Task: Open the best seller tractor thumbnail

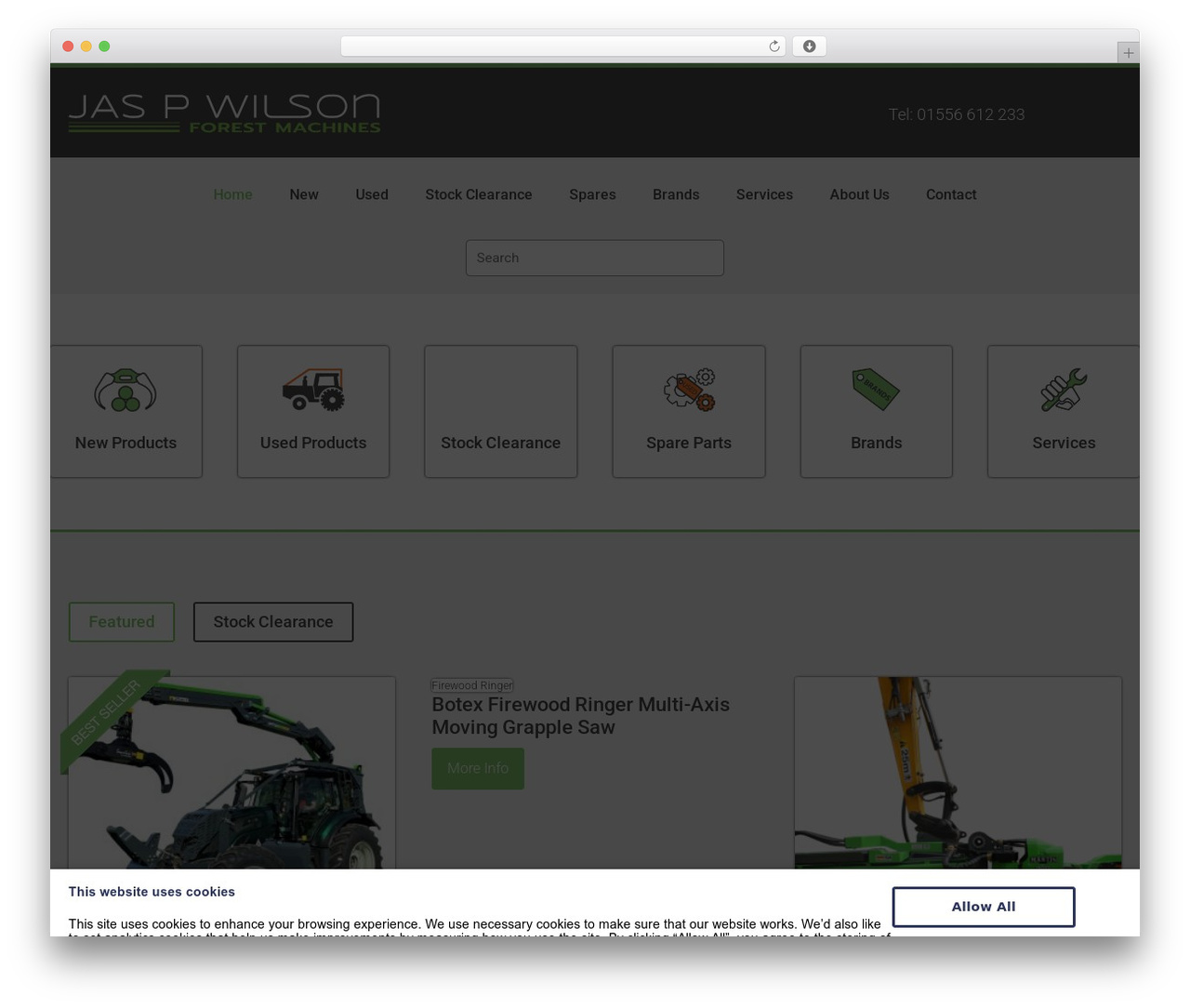Action: pos(231,773)
